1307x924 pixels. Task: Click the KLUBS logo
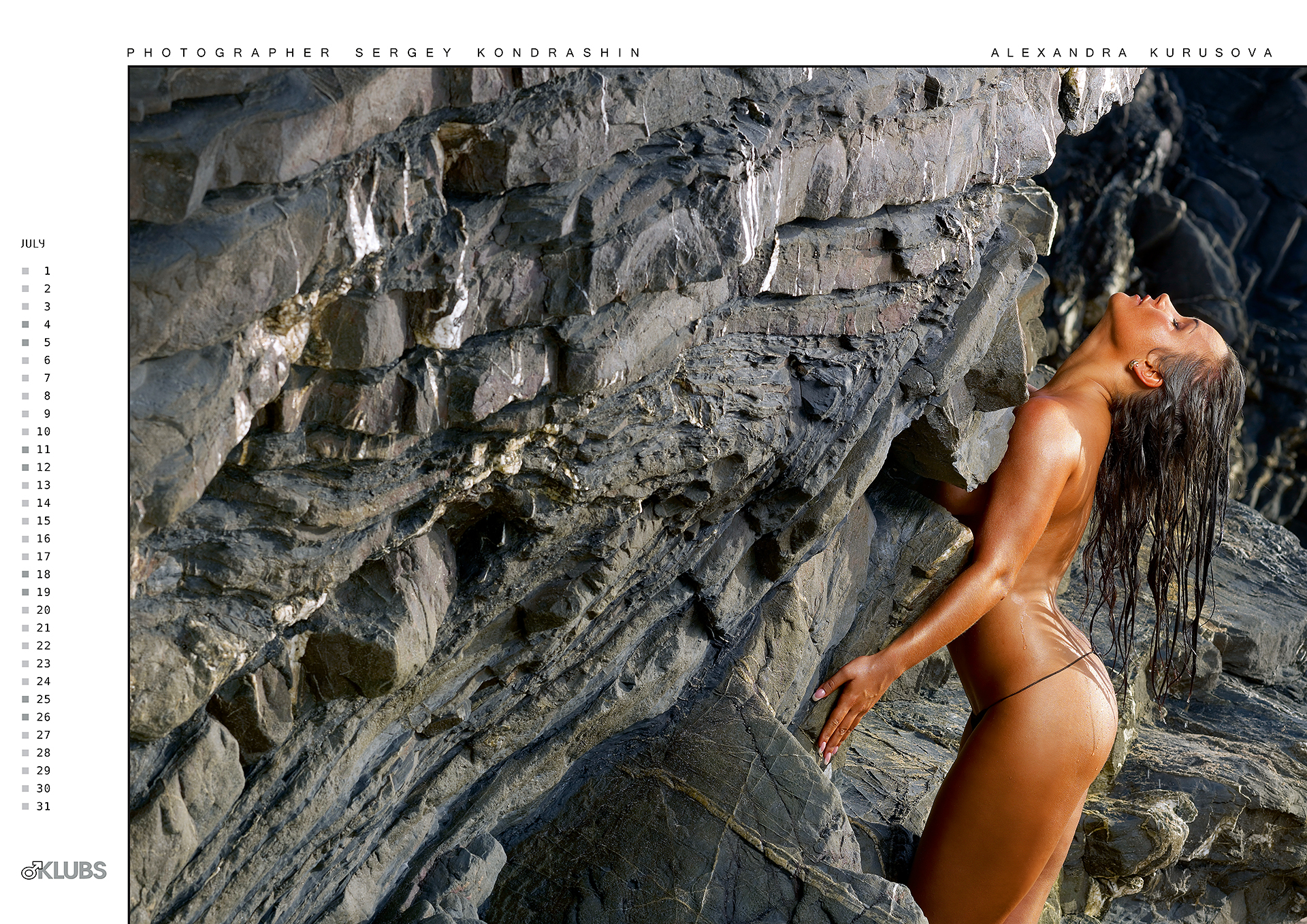(64, 870)
